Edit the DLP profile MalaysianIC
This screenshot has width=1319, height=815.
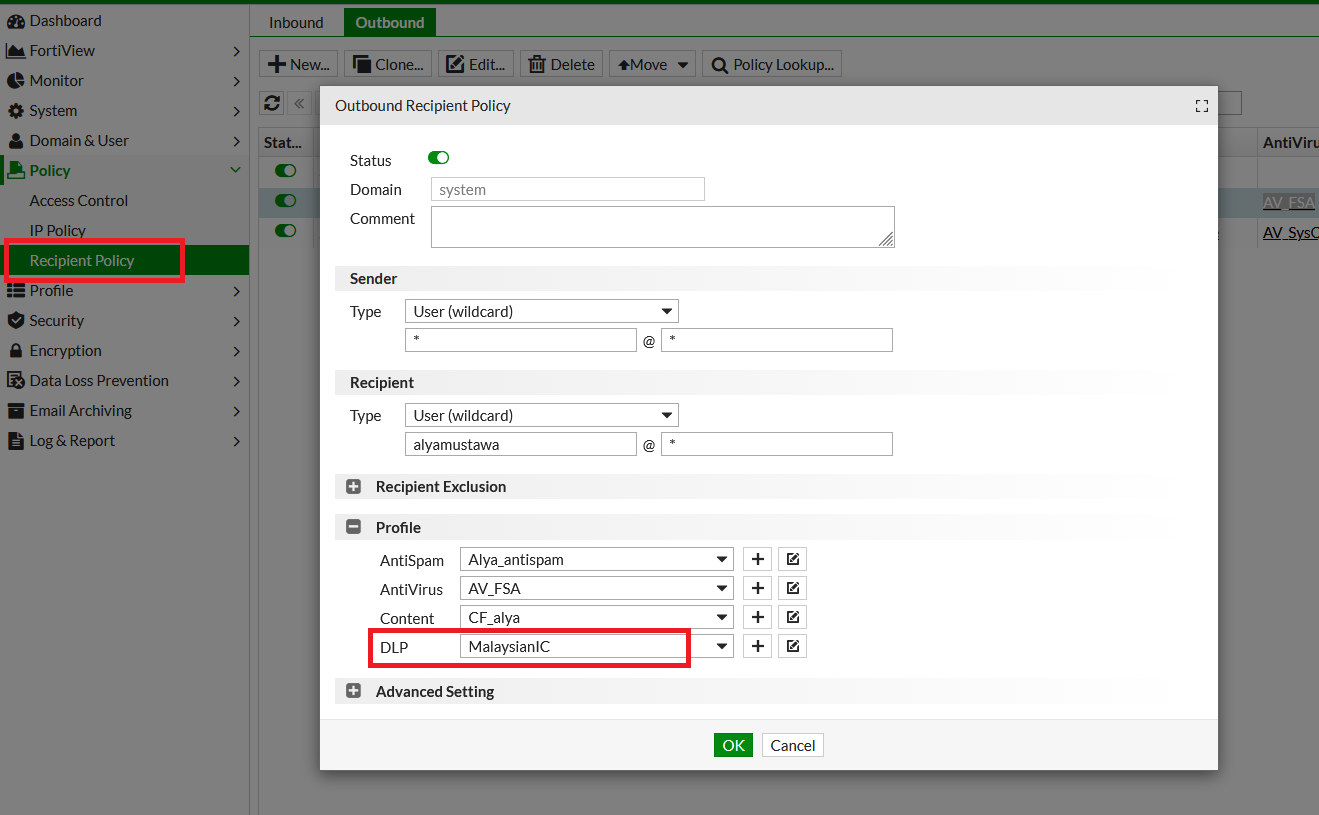793,647
